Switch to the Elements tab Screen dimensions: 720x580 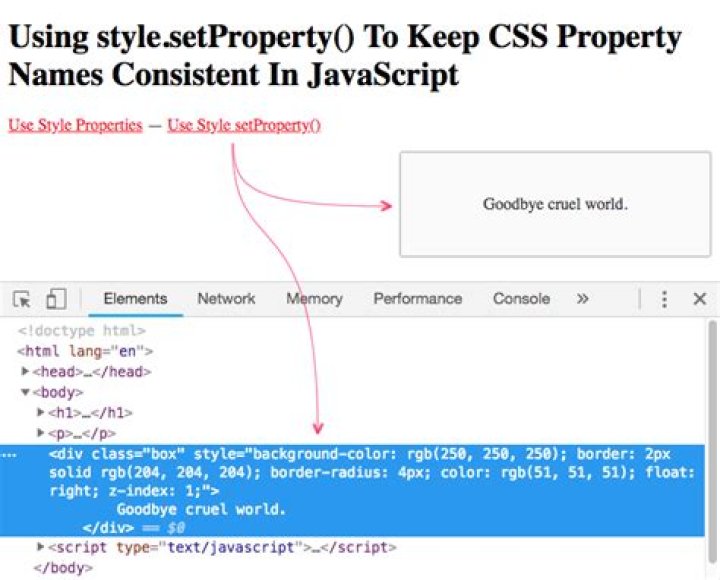pos(135,299)
